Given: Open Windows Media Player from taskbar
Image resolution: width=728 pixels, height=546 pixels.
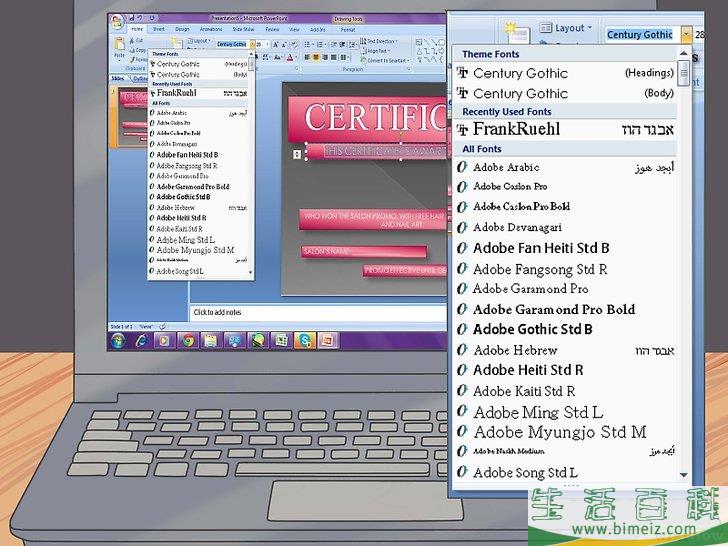Looking at the screenshot, I should 164,341.
